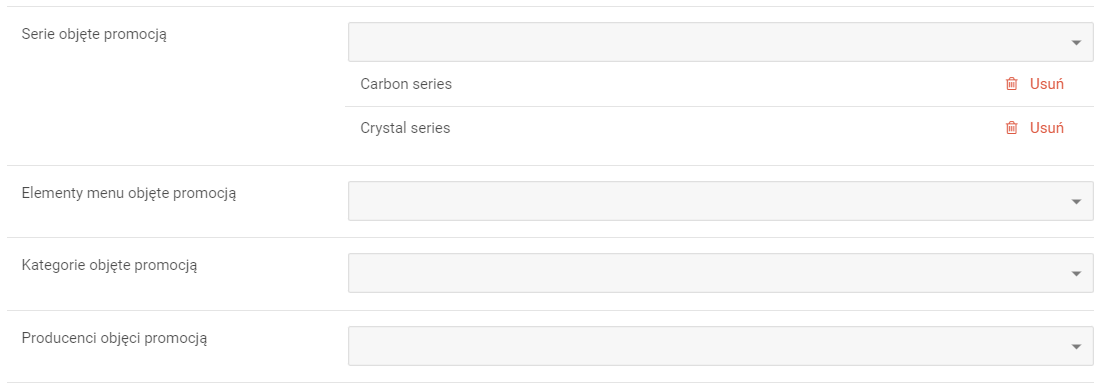This screenshot has width=1102, height=390.
Task: Click the Serie objęte promocją label
Action: click(94, 35)
